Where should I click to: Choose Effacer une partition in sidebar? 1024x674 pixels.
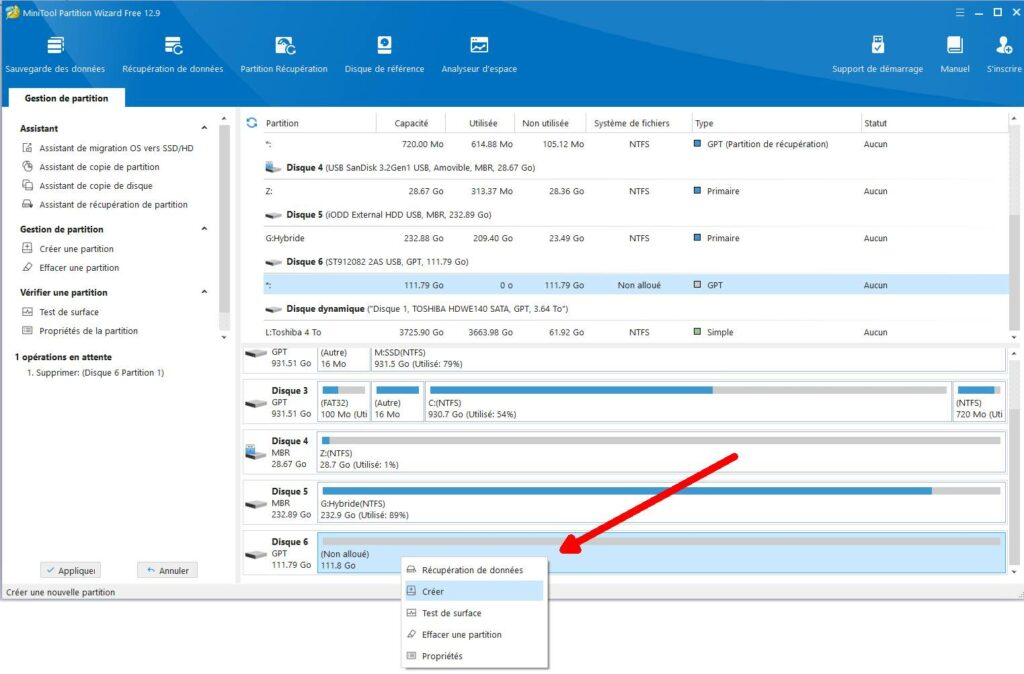[71, 268]
